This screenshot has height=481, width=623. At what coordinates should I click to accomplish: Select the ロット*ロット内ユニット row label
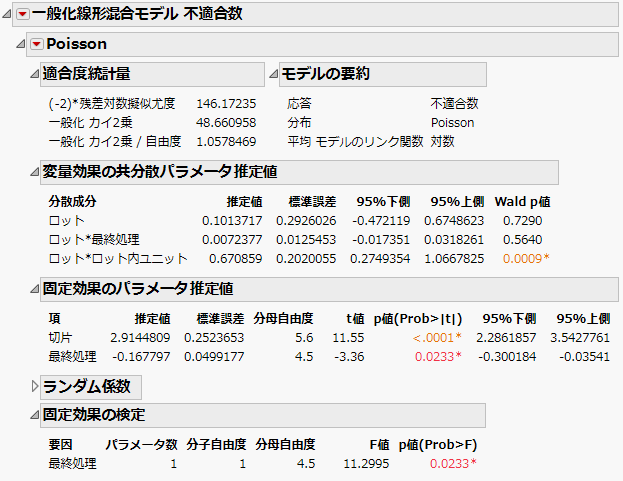(118, 259)
